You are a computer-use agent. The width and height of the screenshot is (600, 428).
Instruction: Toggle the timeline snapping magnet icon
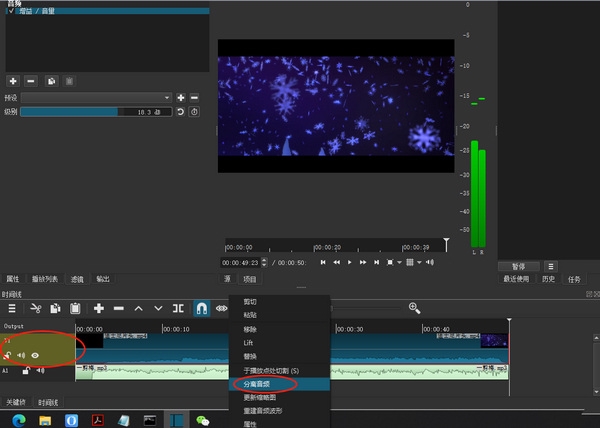coord(200,308)
